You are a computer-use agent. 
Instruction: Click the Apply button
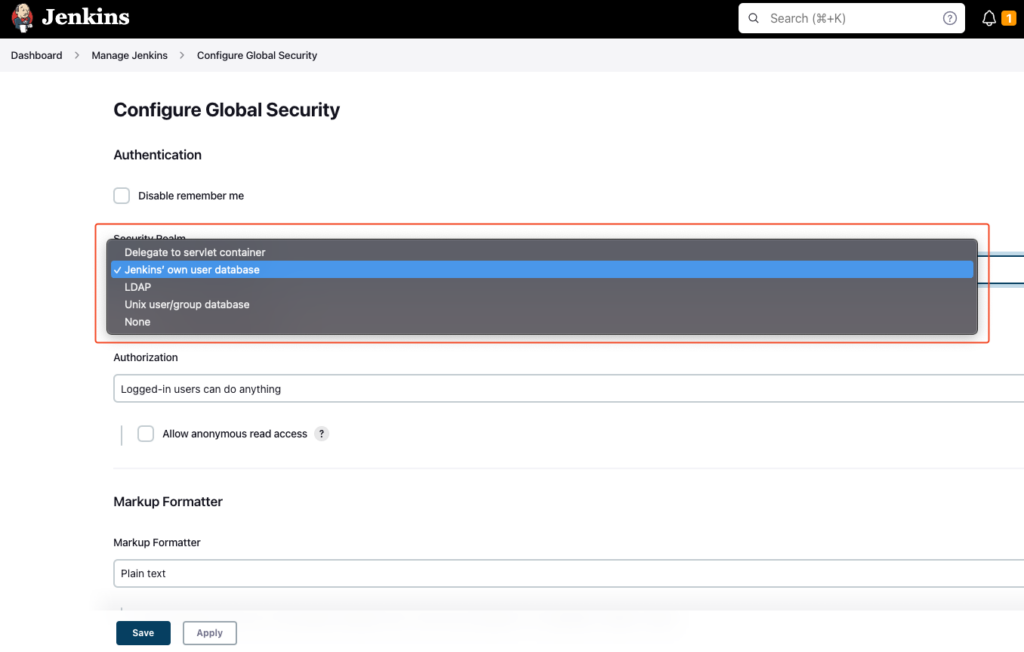[210, 632]
